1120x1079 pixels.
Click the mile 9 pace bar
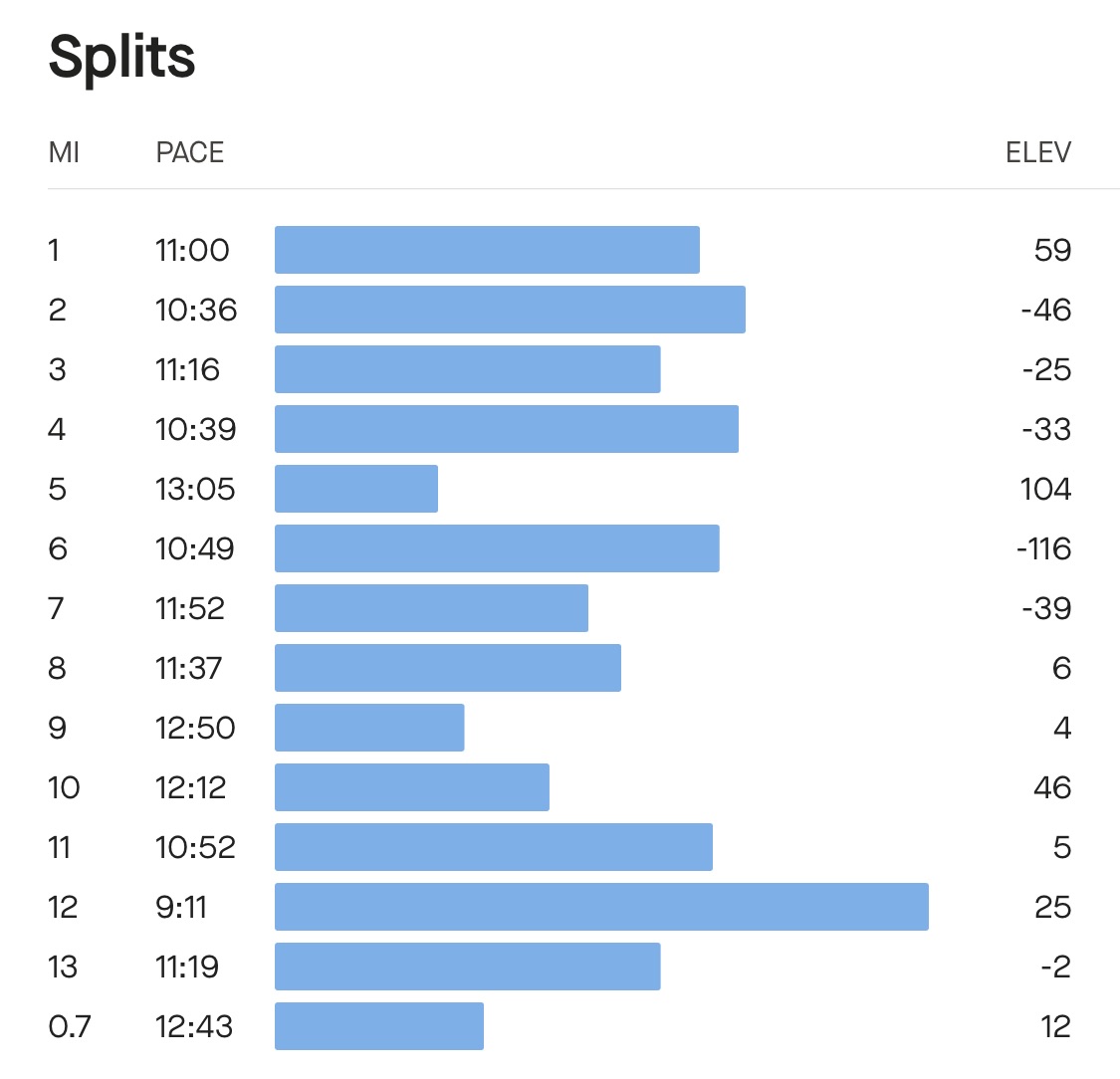point(369,728)
